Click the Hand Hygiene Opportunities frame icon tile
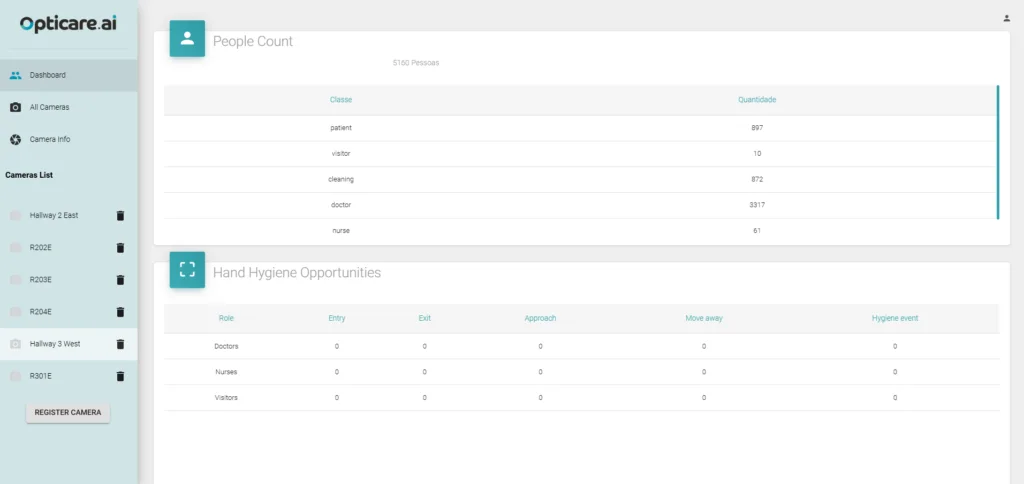 187,270
